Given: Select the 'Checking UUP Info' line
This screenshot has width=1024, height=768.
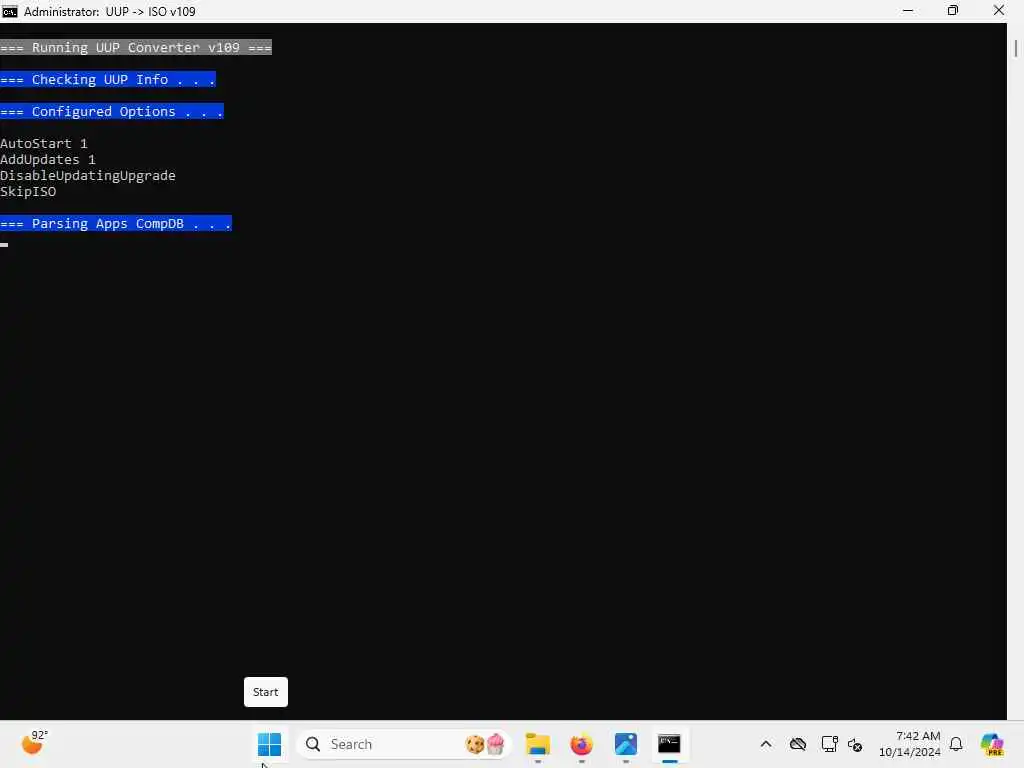Looking at the screenshot, I should pos(108,79).
